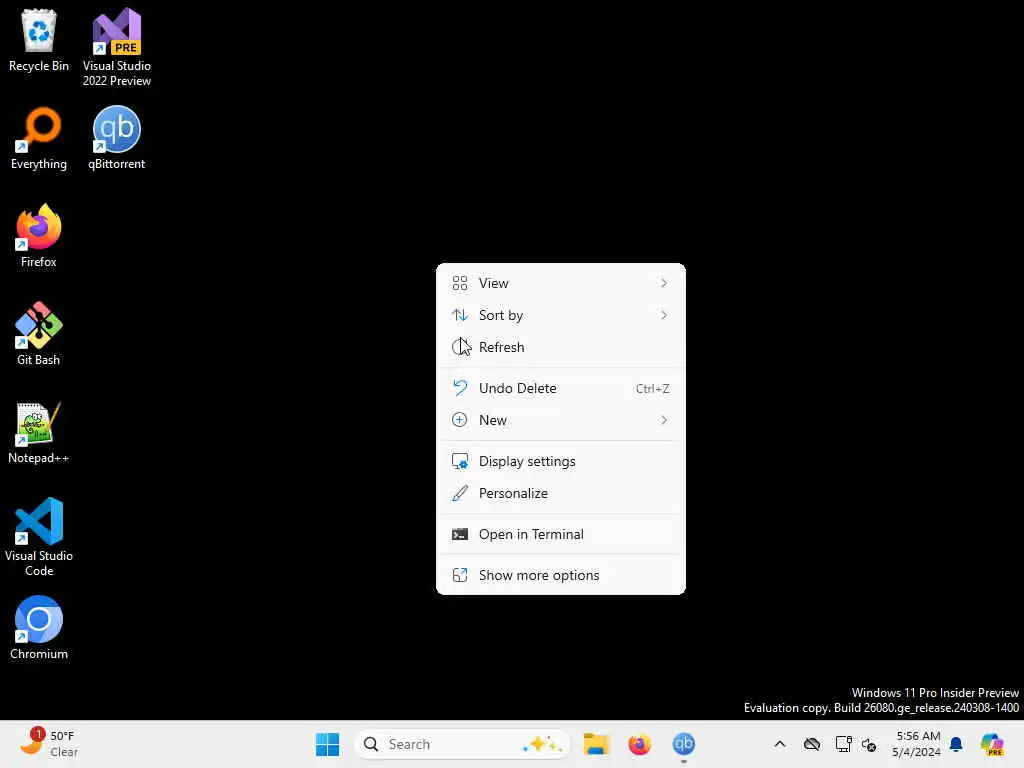Click the sparkle highlight icon in Search
The width and height of the screenshot is (1024, 768).
541,744
